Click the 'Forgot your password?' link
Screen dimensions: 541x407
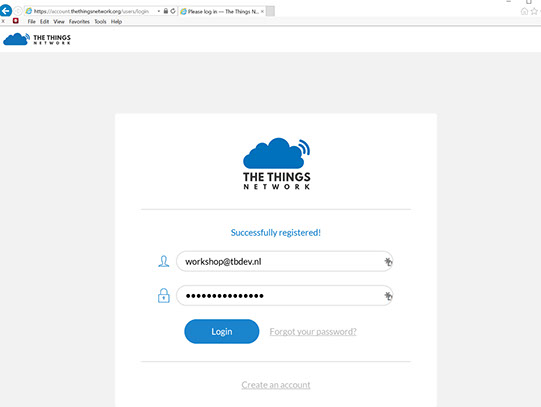313,331
